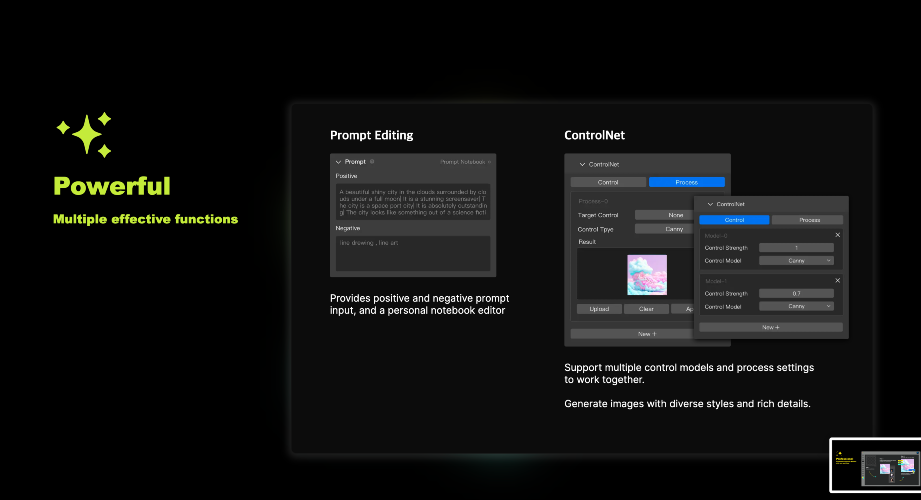
Task: Click the Result label
Action: click(x=587, y=242)
